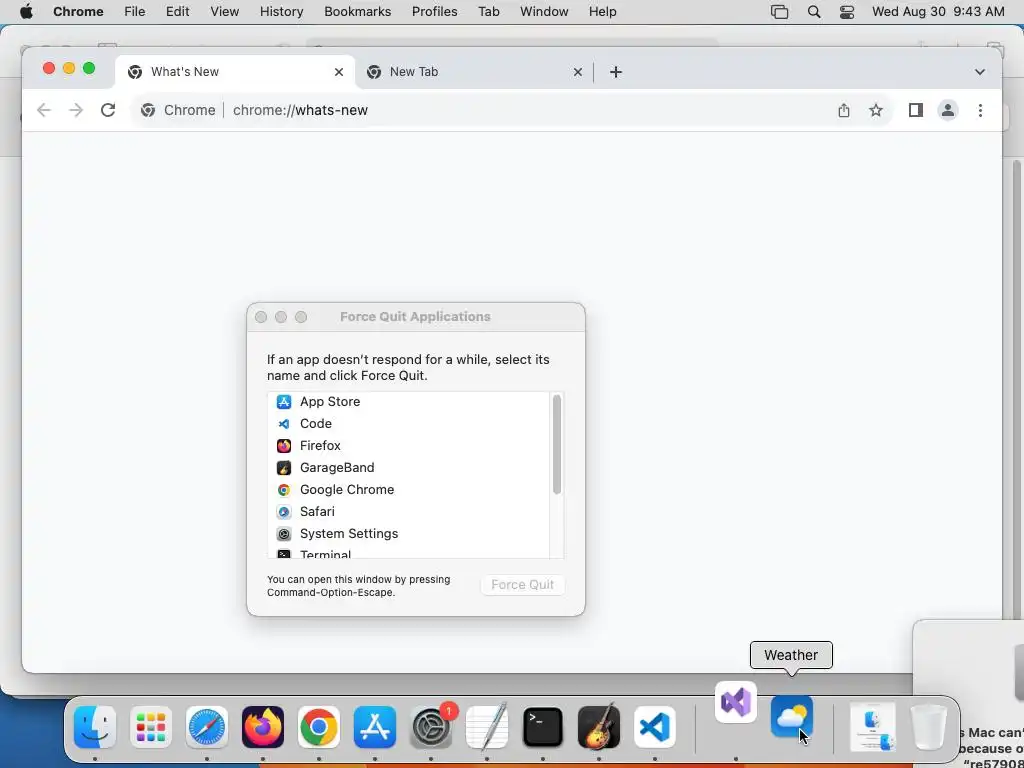
Task: Open the Bookmarks menu
Action: (x=357, y=12)
